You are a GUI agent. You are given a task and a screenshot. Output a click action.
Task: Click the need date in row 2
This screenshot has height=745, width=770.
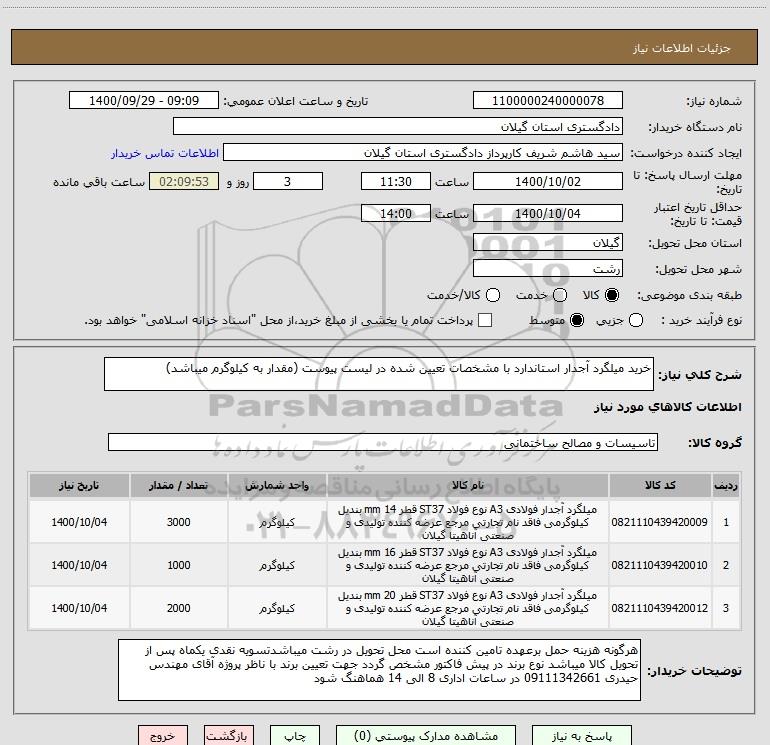79,565
